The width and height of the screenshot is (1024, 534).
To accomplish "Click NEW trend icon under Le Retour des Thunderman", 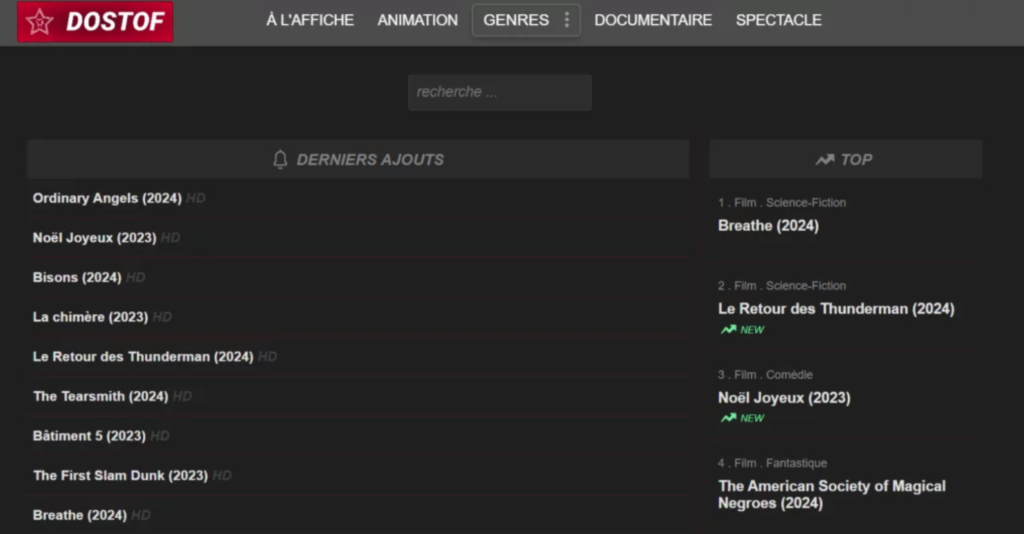I will [729, 330].
